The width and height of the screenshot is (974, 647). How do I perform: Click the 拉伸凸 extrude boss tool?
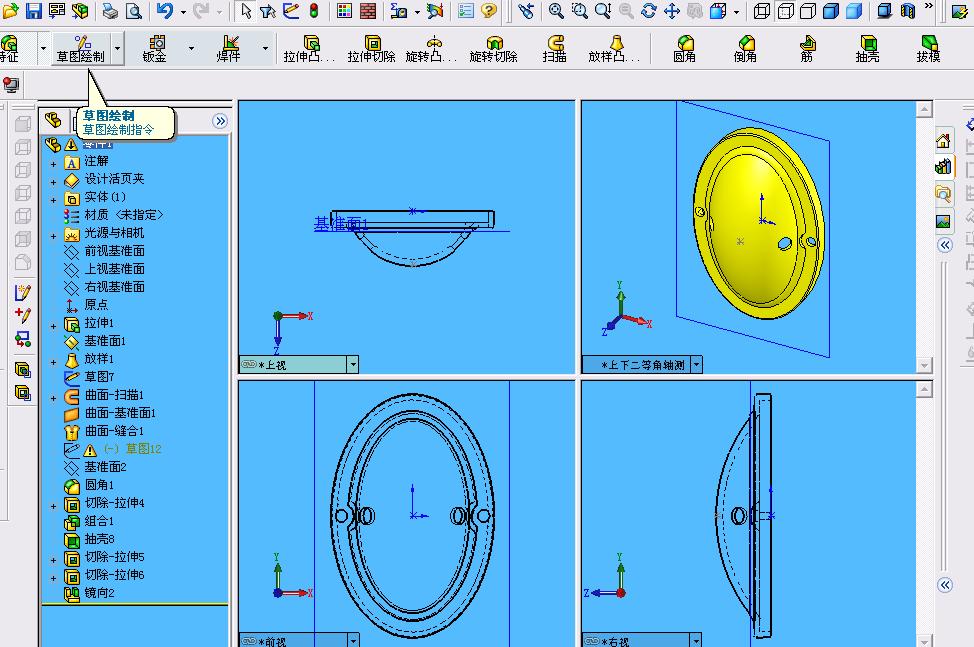point(309,49)
